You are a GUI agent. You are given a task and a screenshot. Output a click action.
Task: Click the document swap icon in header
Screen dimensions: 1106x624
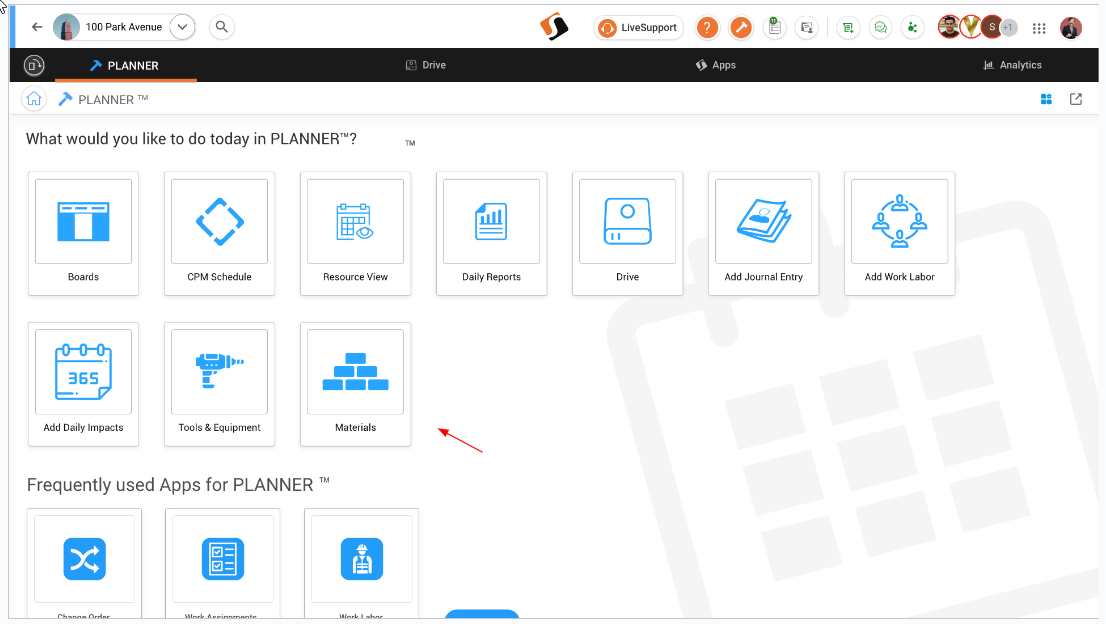[807, 27]
